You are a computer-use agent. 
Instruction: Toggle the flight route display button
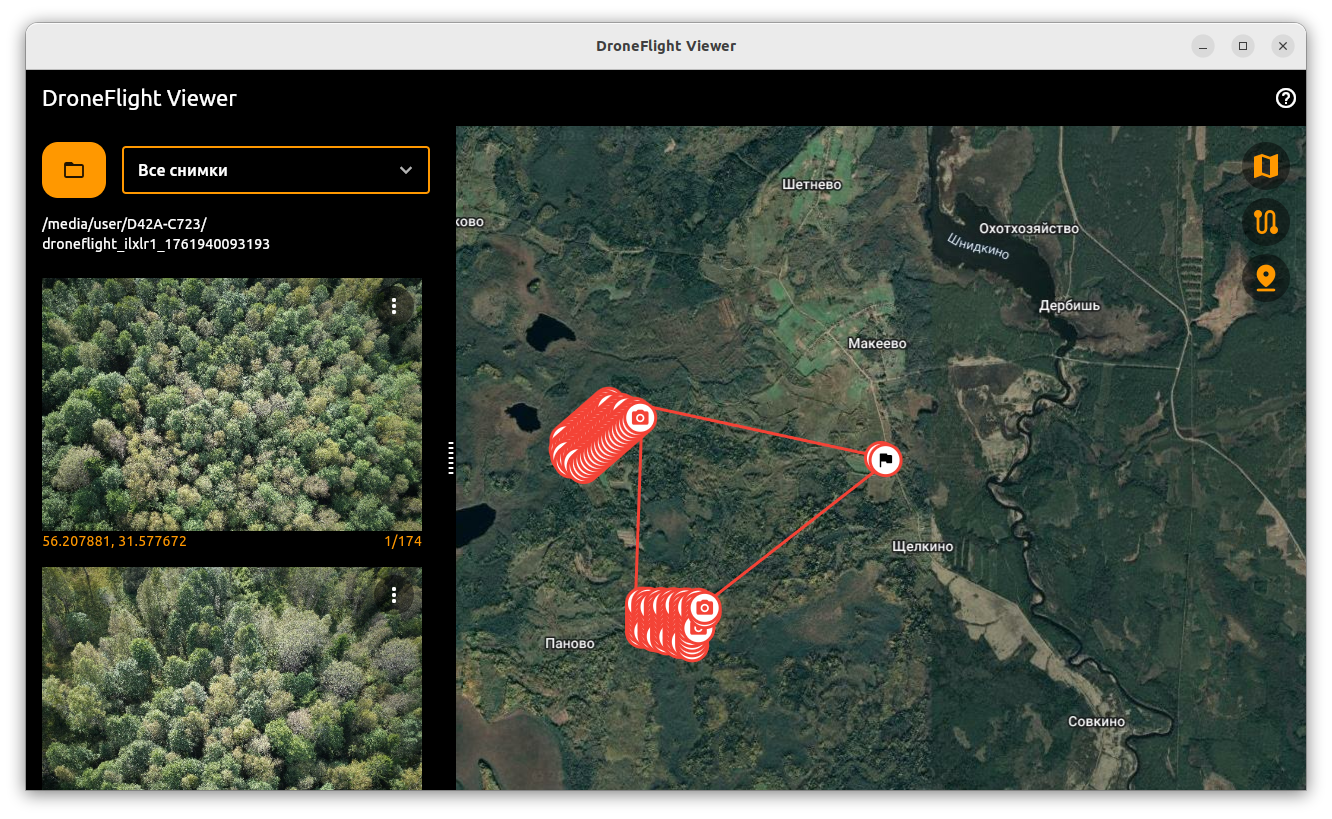click(1265, 222)
